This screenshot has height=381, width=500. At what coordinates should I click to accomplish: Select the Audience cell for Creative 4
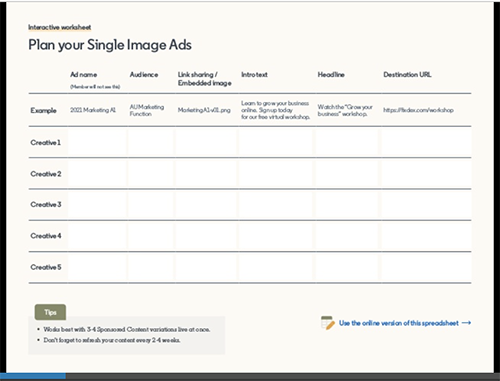151,236
